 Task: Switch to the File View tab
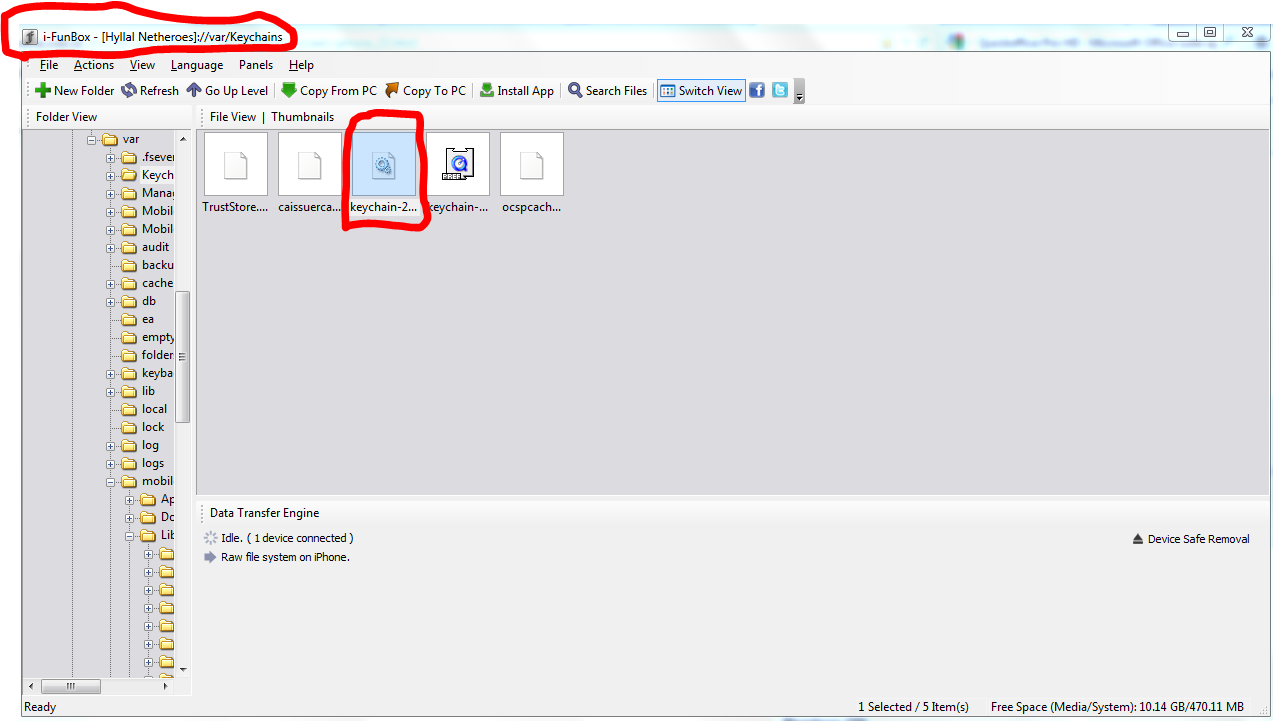point(233,117)
